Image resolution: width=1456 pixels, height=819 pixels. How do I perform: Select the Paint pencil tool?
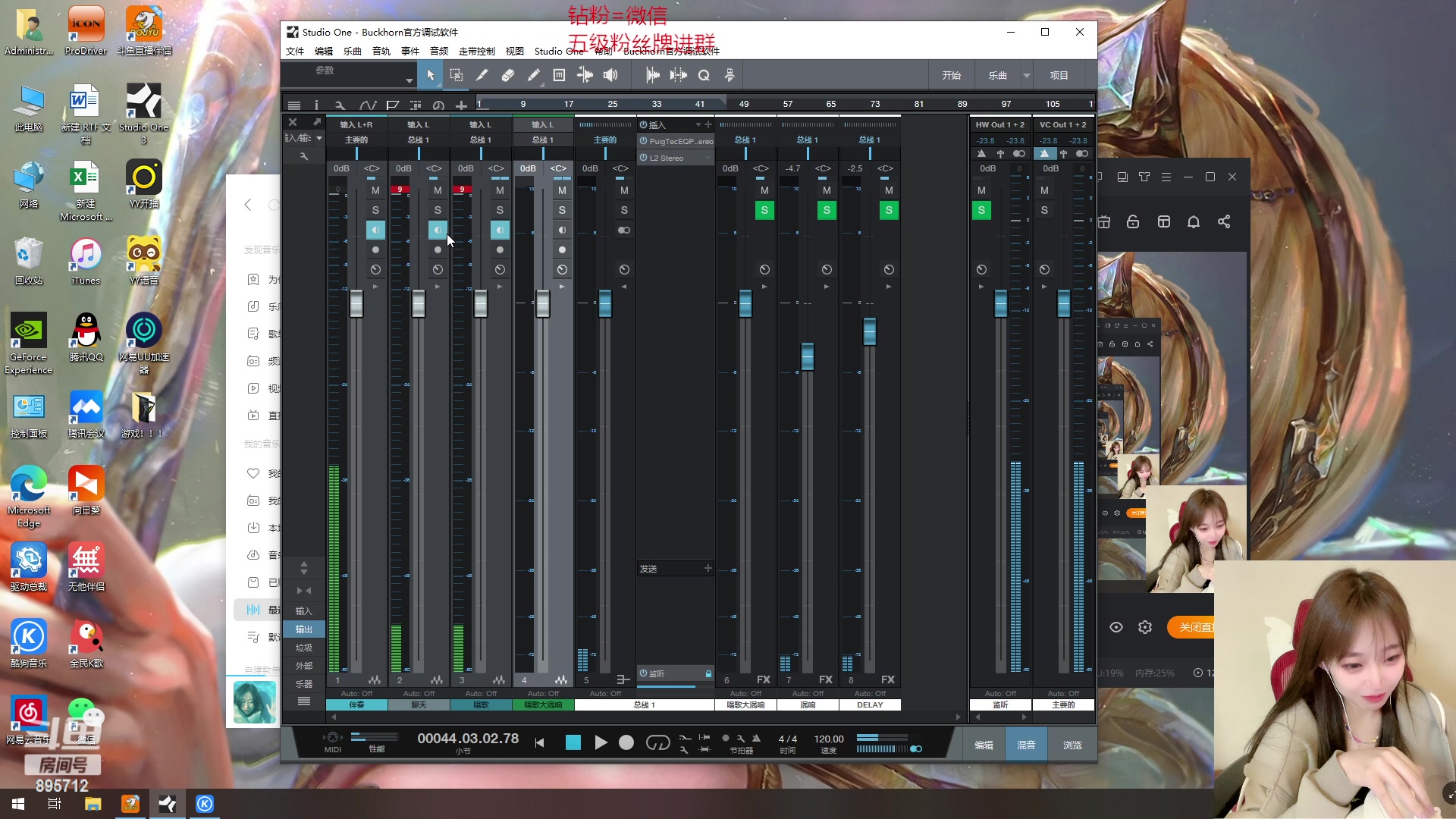coord(533,75)
